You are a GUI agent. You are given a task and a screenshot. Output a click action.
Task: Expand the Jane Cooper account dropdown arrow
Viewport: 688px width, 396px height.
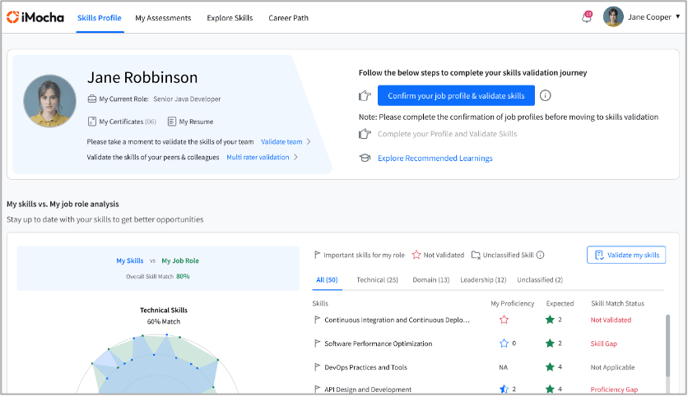tap(677, 17)
